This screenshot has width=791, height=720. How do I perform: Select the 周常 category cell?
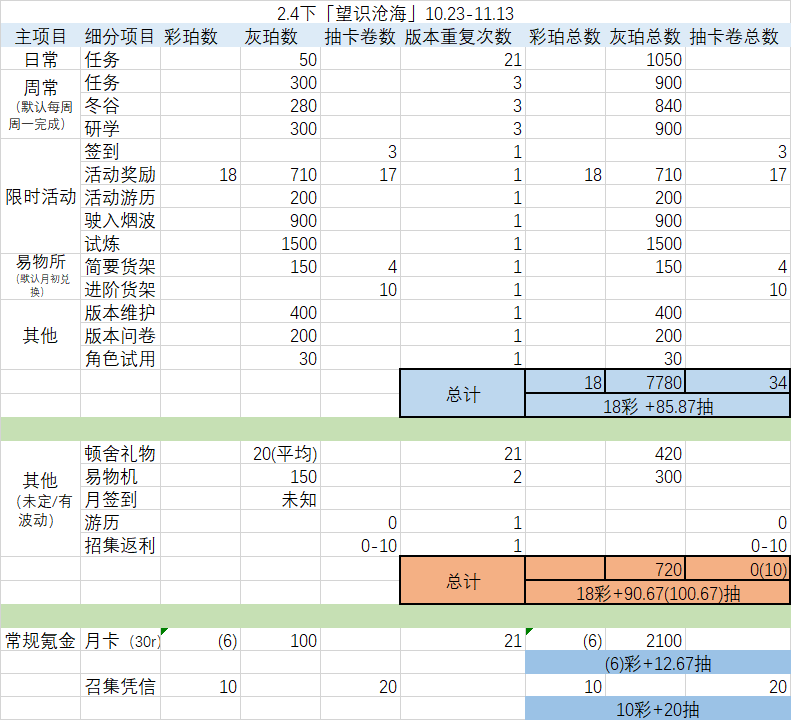40,104
